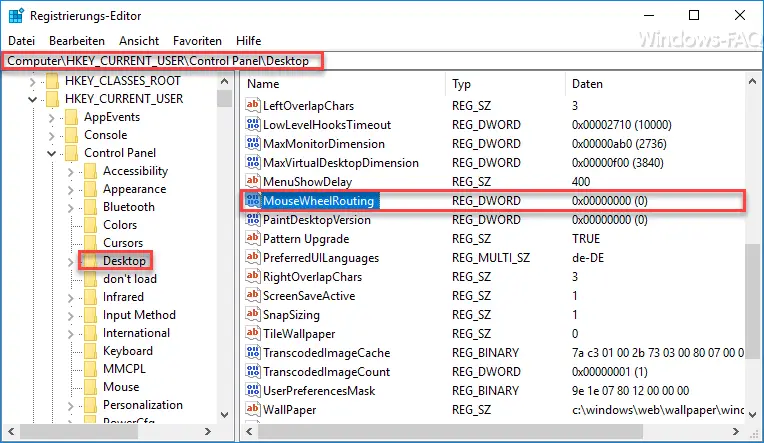Select the Keyboard key in the tree
The height and width of the screenshot is (443, 764).
[128, 351]
